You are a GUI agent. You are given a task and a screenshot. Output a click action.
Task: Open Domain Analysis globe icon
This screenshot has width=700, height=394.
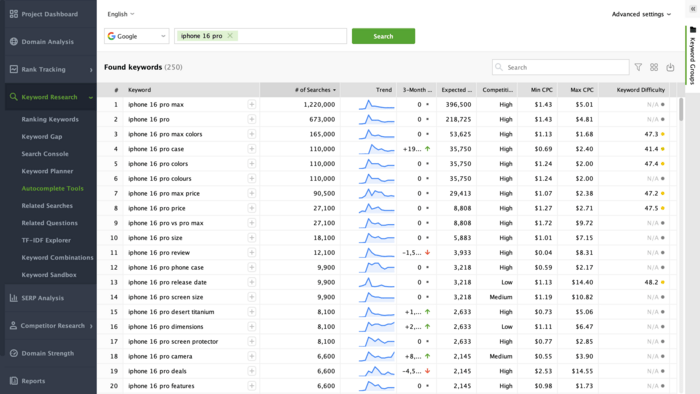14,41
